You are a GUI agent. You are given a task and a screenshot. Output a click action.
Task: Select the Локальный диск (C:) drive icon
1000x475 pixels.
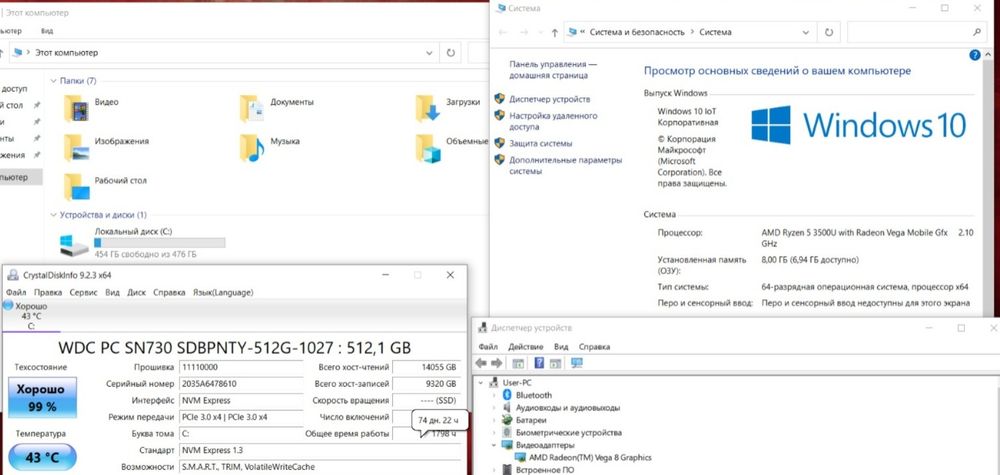pyautogui.click(x=74, y=245)
